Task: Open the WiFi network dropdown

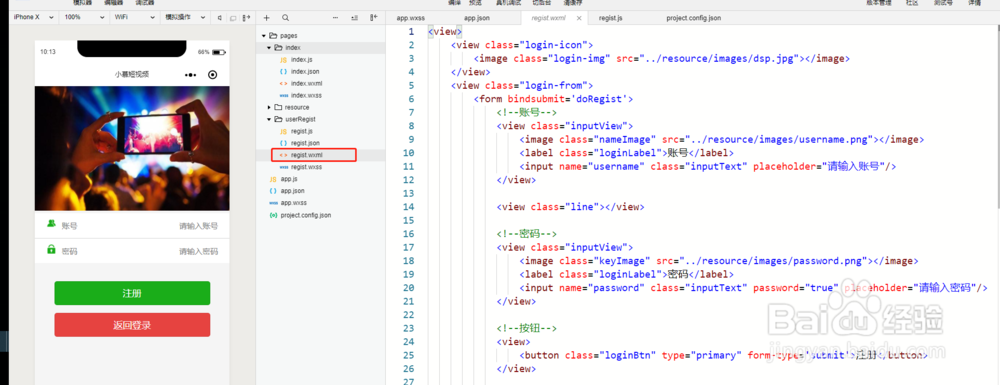Action: coord(134,17)
